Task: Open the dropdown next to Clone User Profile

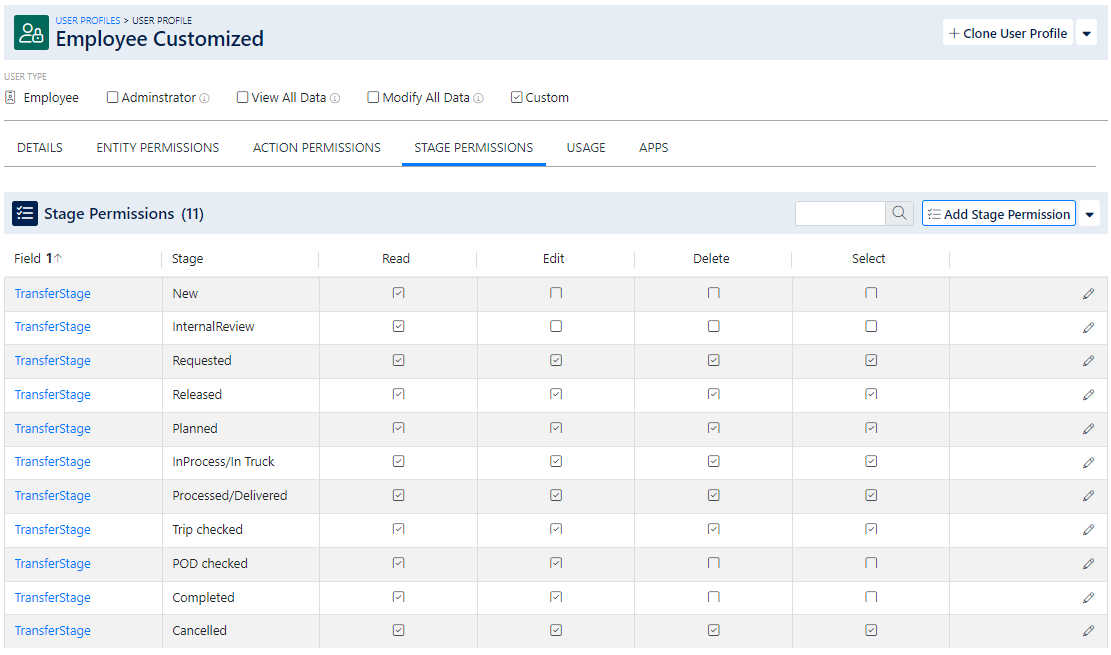Action: 1086,33
